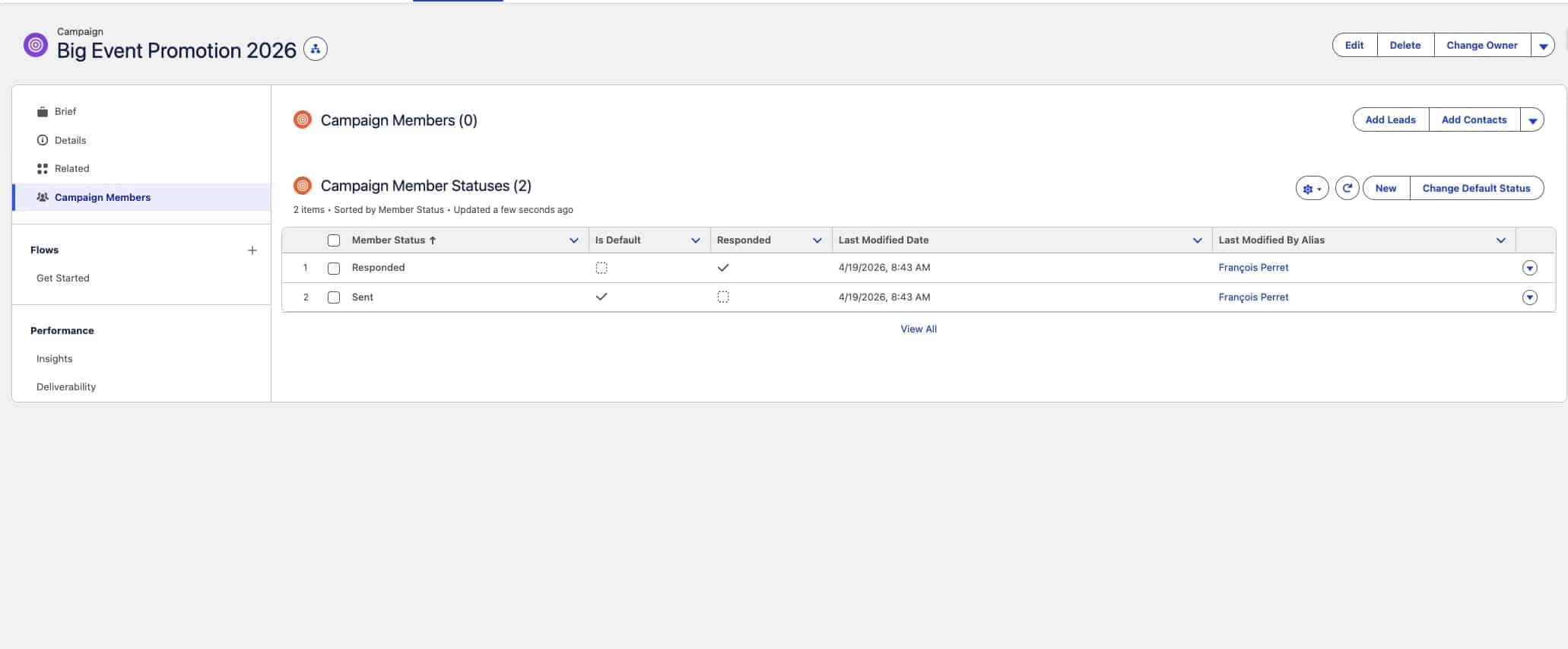Add a new flow with plus icon
The width and height of the screenshot is (1568, 649).
[252, 250]
